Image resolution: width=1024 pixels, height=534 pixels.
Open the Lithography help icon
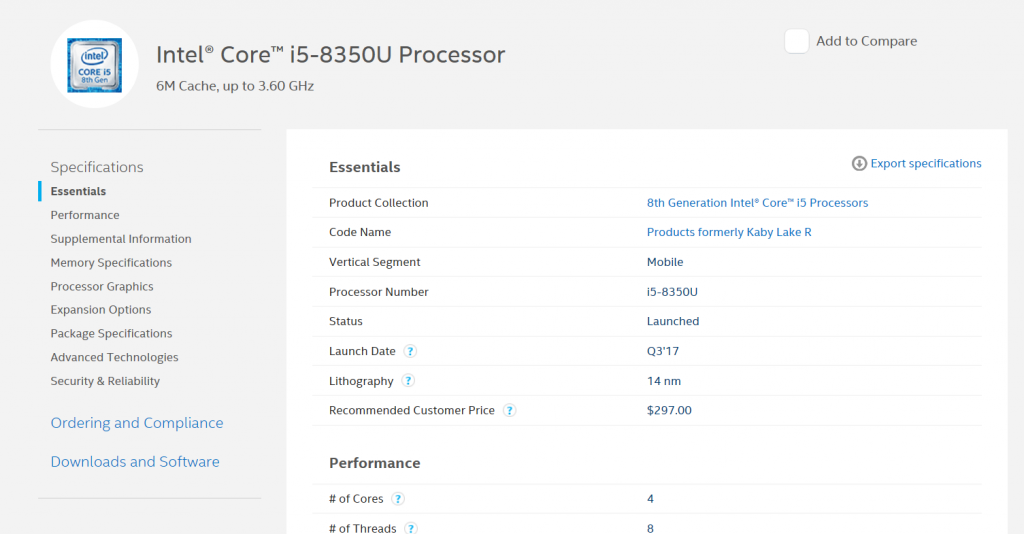pos(408,381)
